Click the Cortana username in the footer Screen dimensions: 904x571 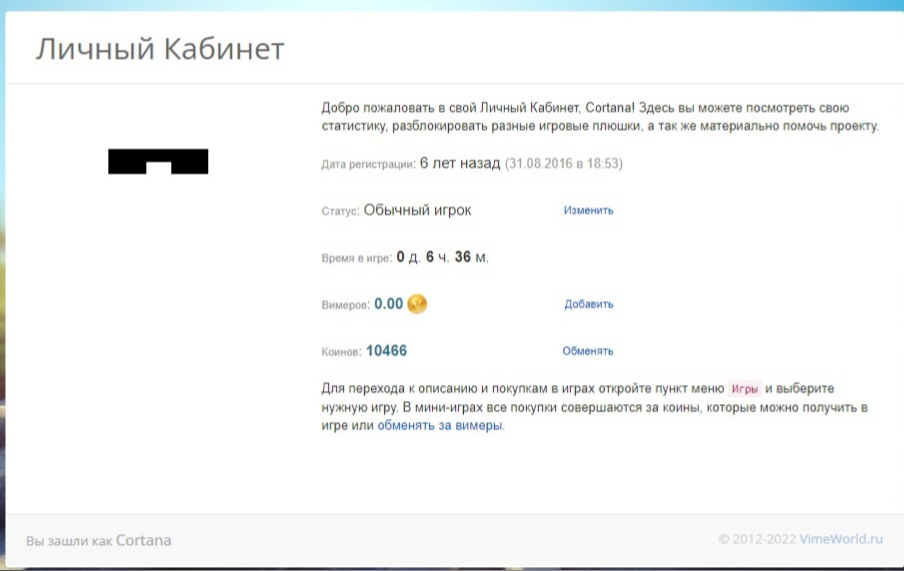pyautogui.click(x=143, y=541)
